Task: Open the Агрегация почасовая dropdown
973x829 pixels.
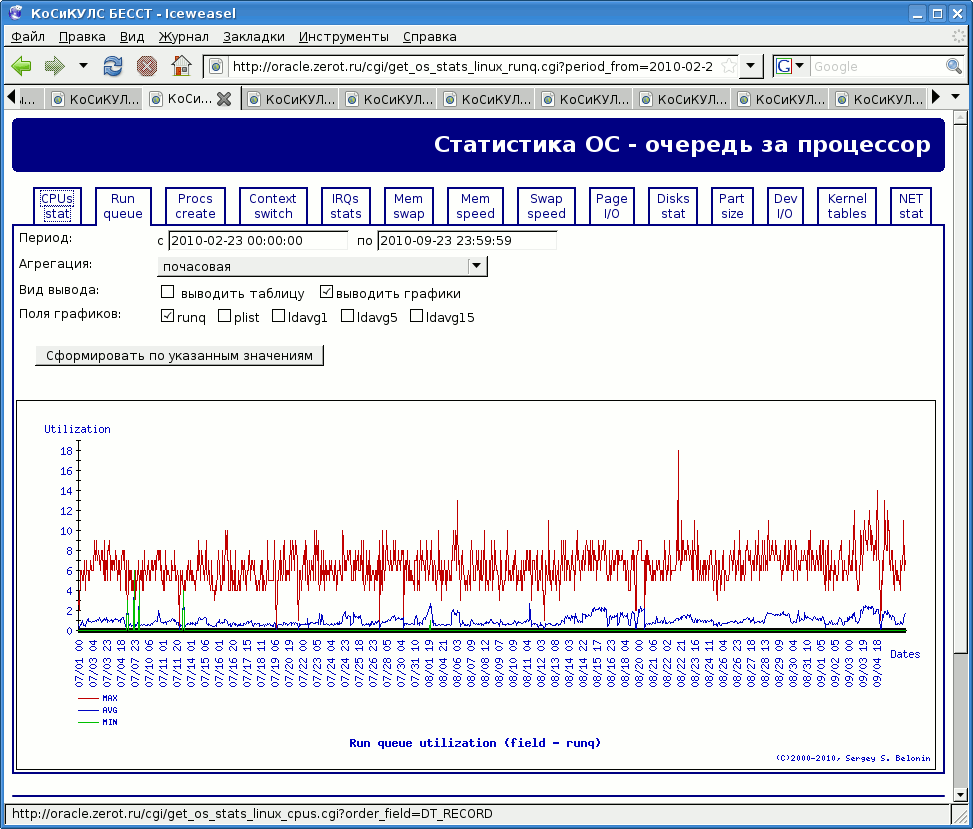Action: tap(323, 266)
